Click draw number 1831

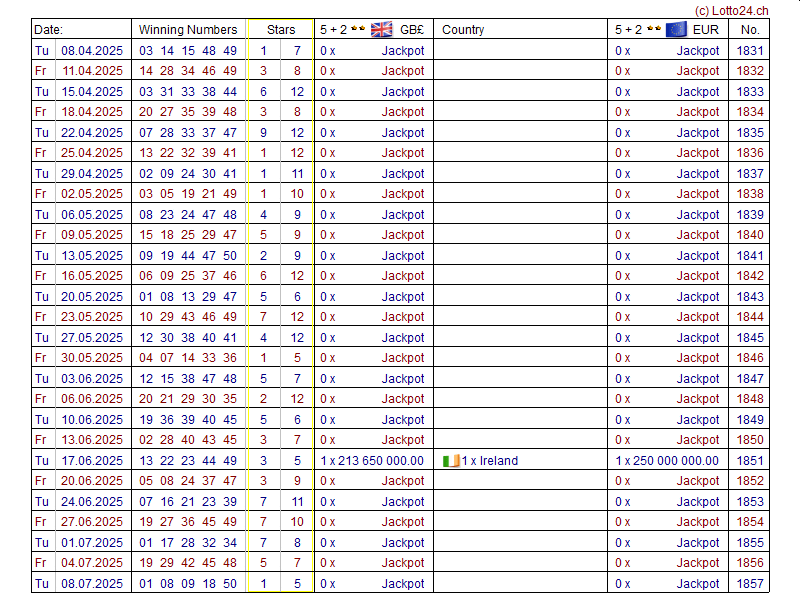point(750,50)
